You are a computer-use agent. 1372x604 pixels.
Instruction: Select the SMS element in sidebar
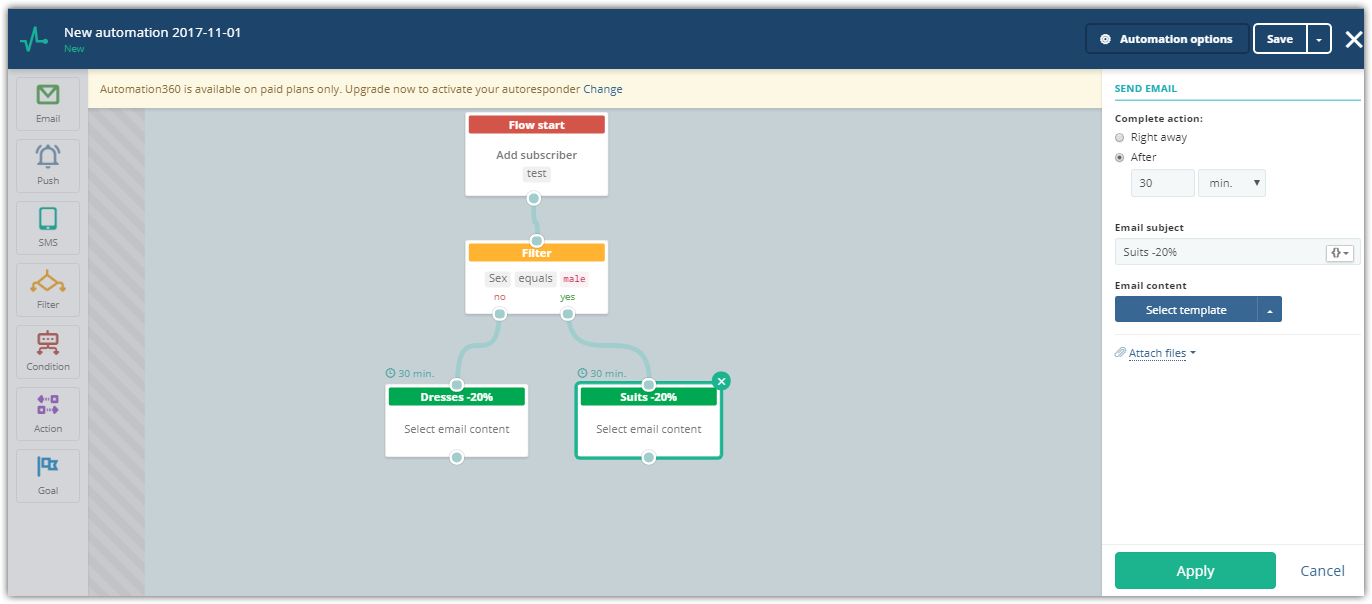click(48, 227)
